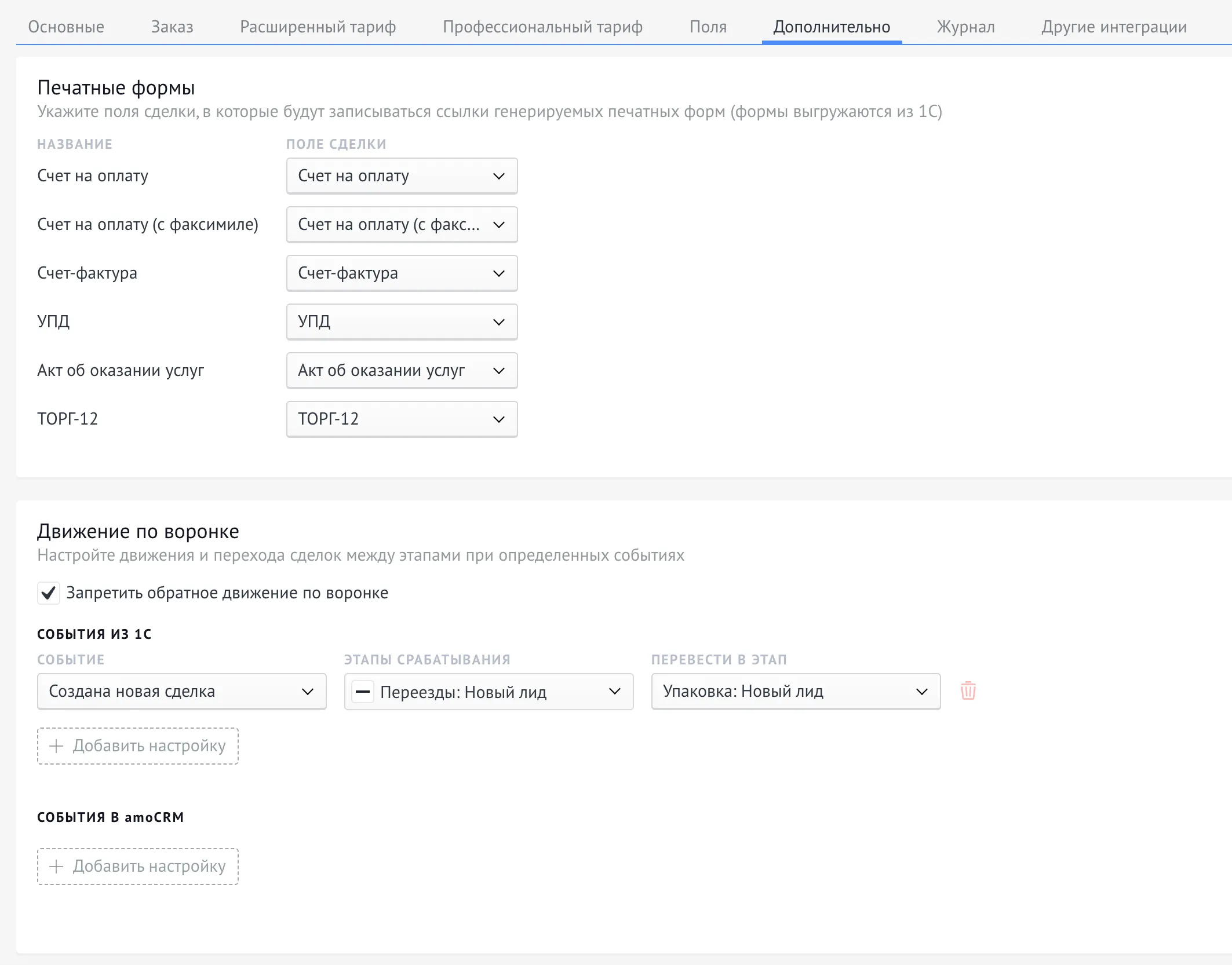The width and height of the screenshot is (1232, 965).
Task: Open the Упаковка: Новый лид target stage dropdown
Action: click(x=795, y=692)
